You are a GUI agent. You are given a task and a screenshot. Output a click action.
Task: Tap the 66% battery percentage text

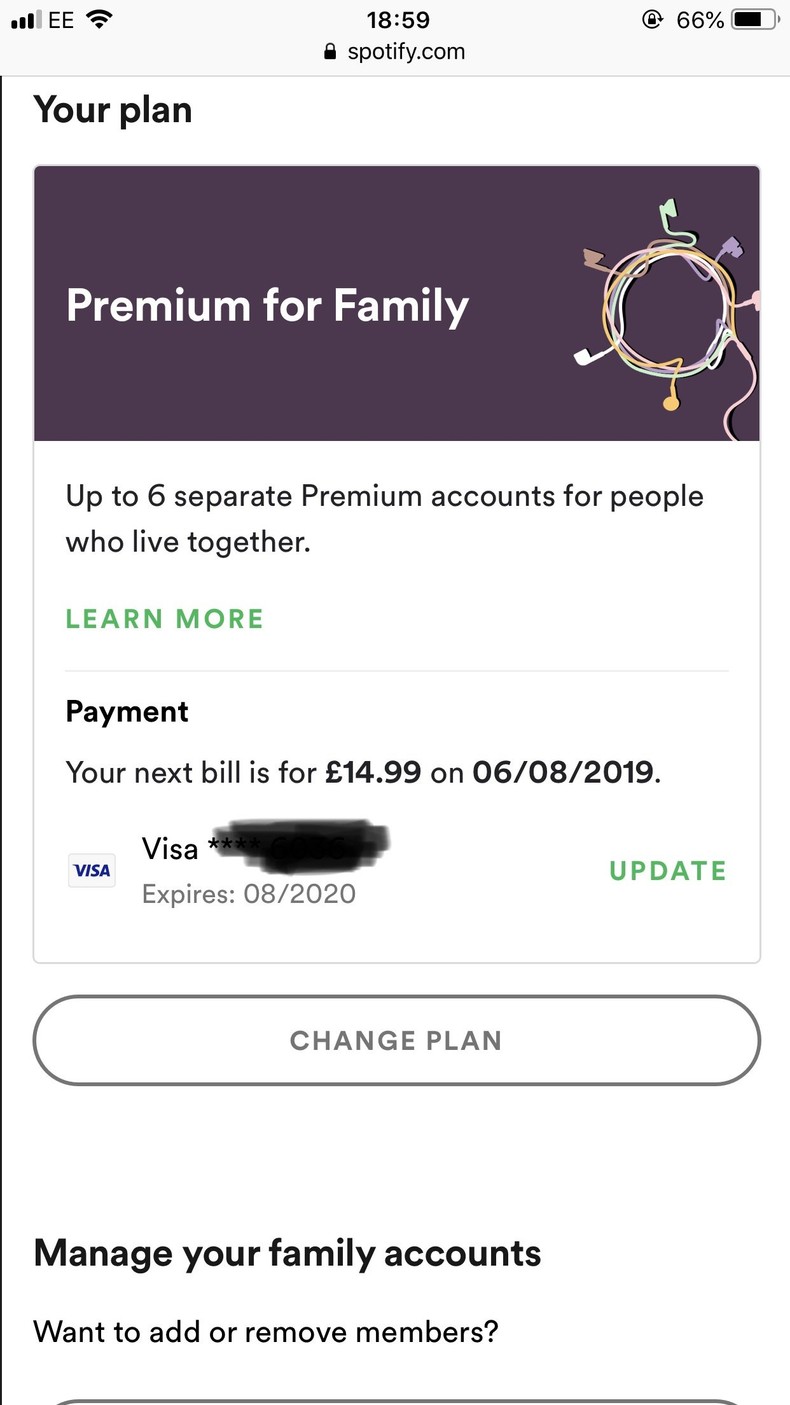point(700,20)
